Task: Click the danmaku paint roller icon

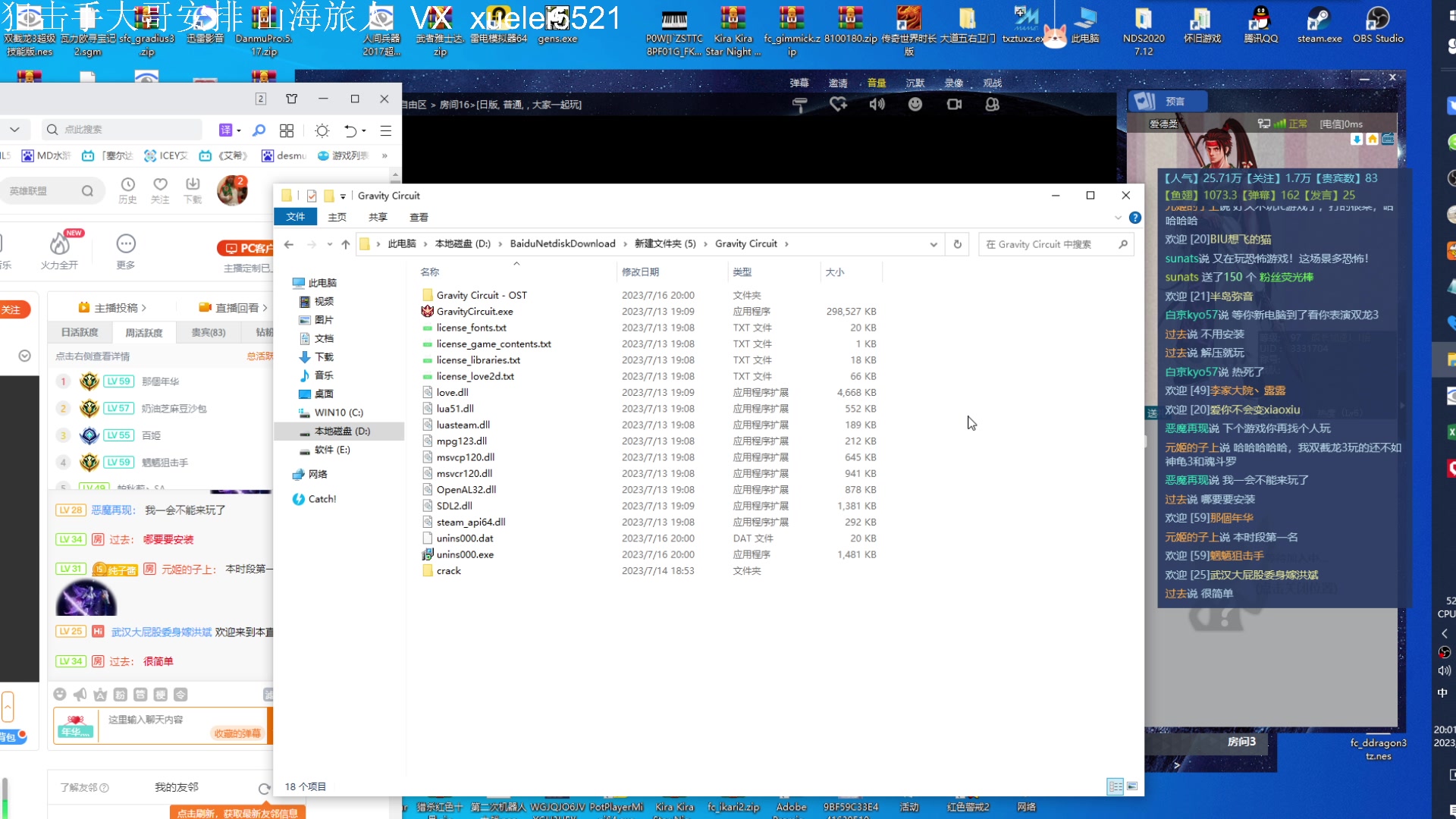Action: point(799,105)
